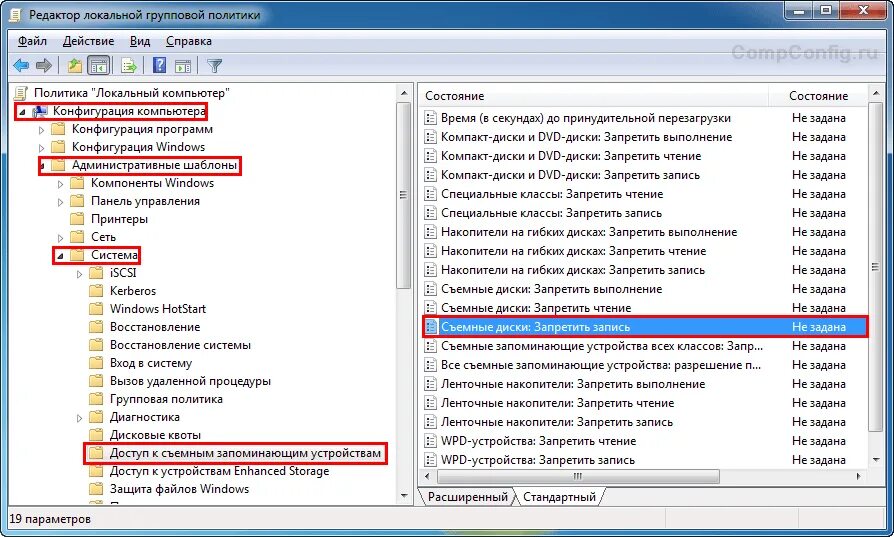Click the tree pane scroll down arrow
Image resolution: width=894 pixels, height=537 pixels.
[x=404, y=496]
